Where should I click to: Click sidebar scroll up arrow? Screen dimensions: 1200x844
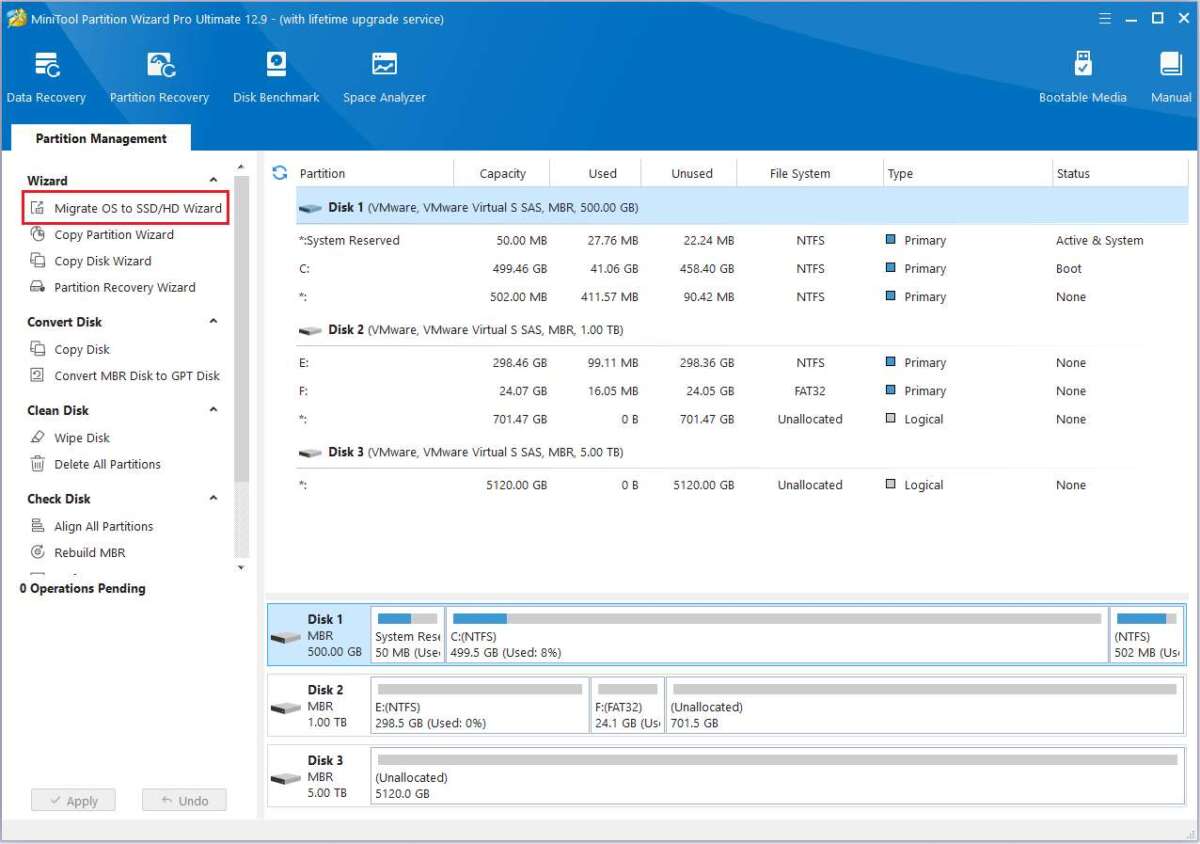point(240,167)
